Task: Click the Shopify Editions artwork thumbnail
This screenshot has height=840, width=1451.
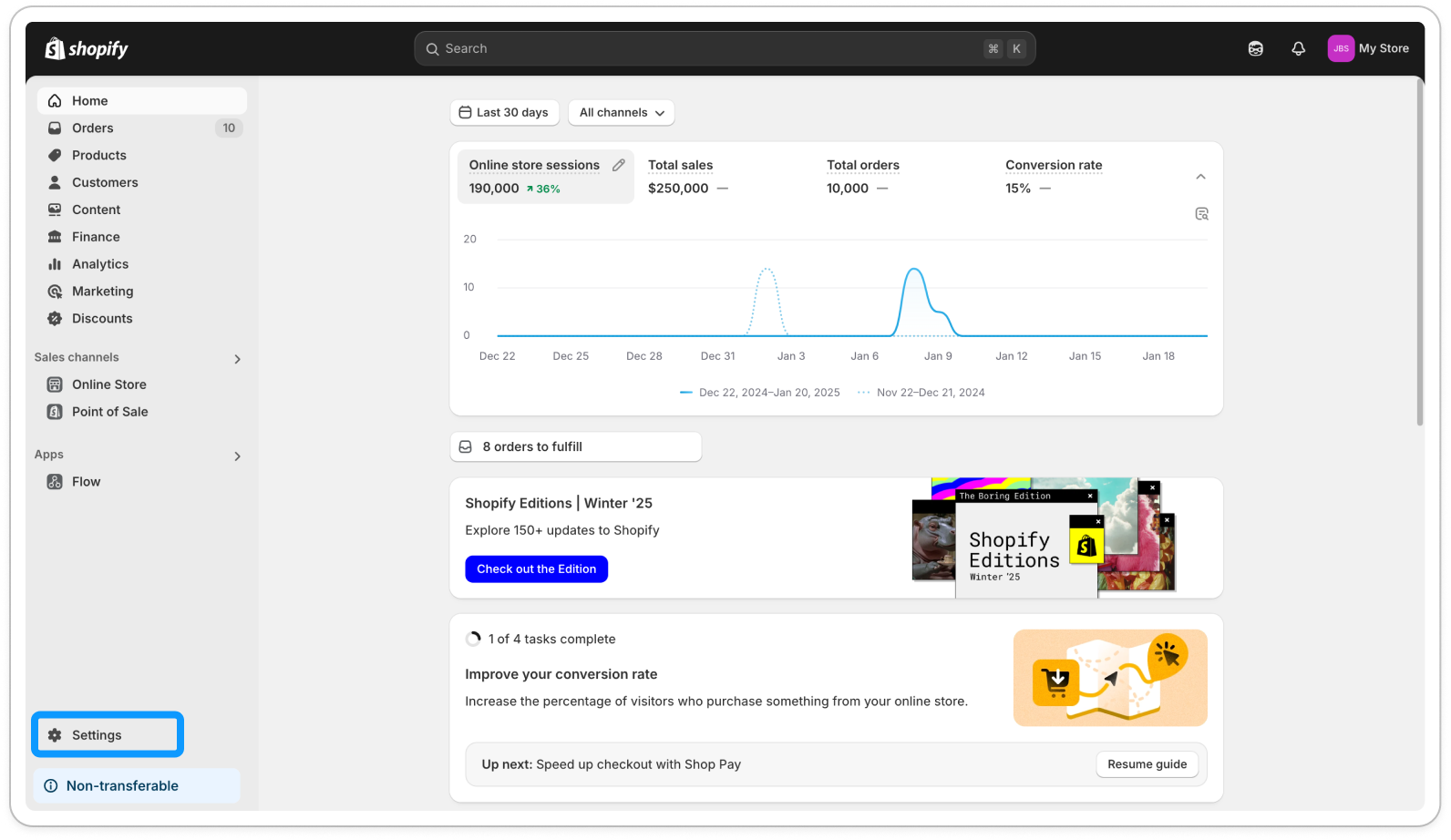Action: 1044,538
